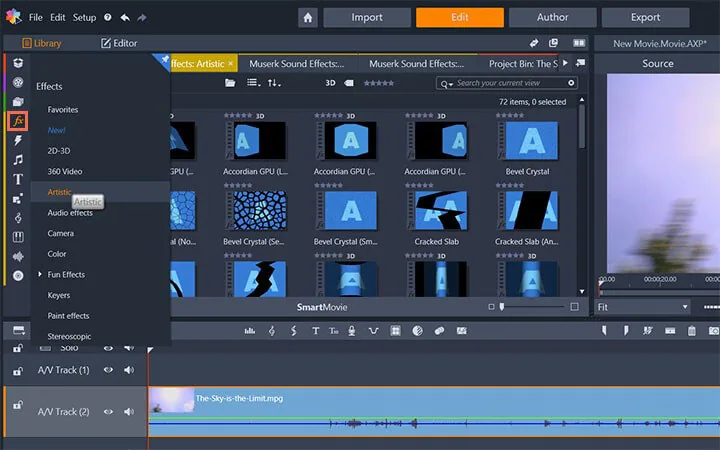
Task: Open the music note Sound icon in sidebar
Action: tap(18, 159)
